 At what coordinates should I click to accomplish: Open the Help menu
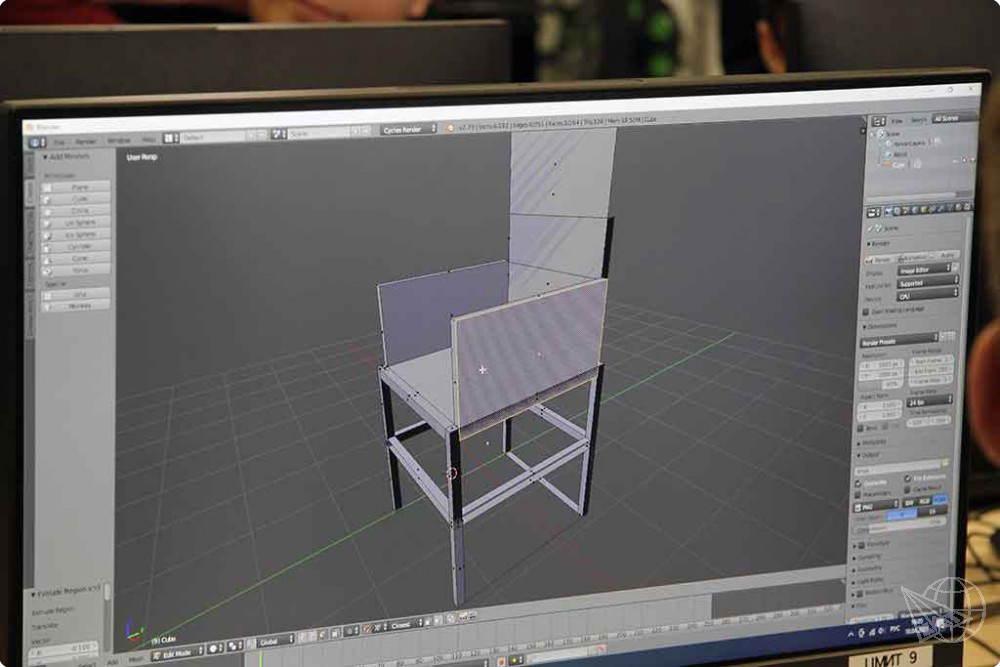[149, 138]
